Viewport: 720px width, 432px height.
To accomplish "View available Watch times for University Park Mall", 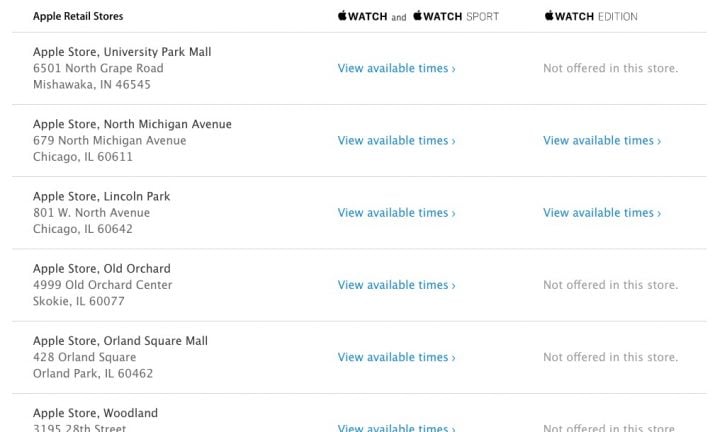I will pos(397,68).
